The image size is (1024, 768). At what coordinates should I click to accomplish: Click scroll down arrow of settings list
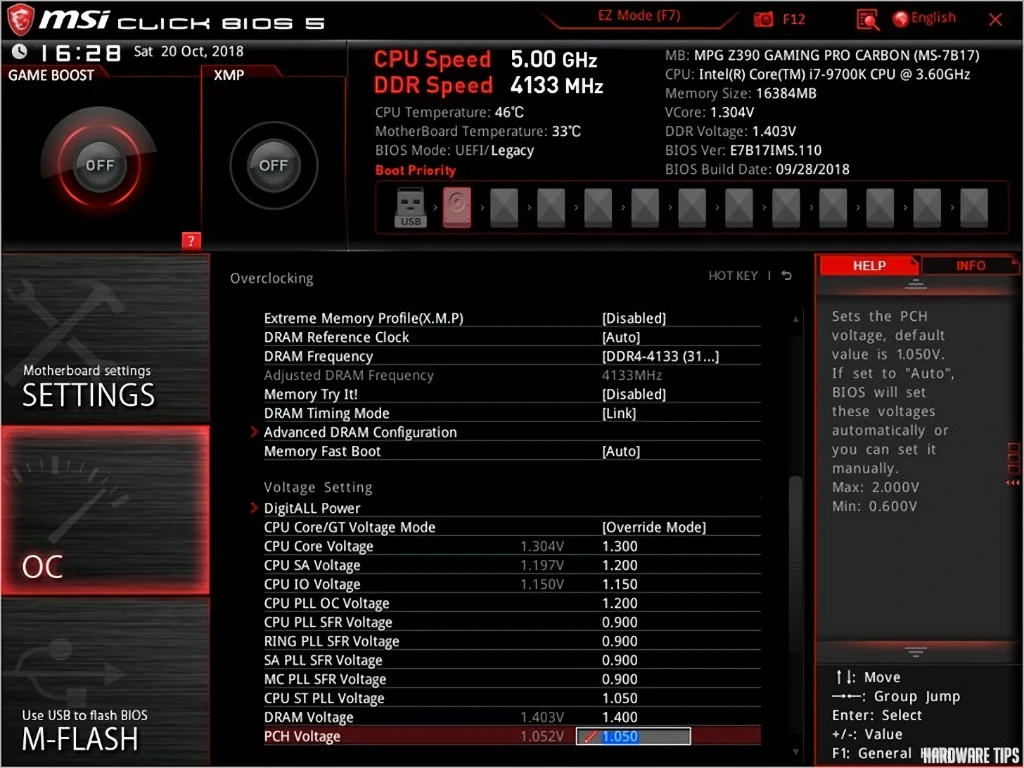795,752
